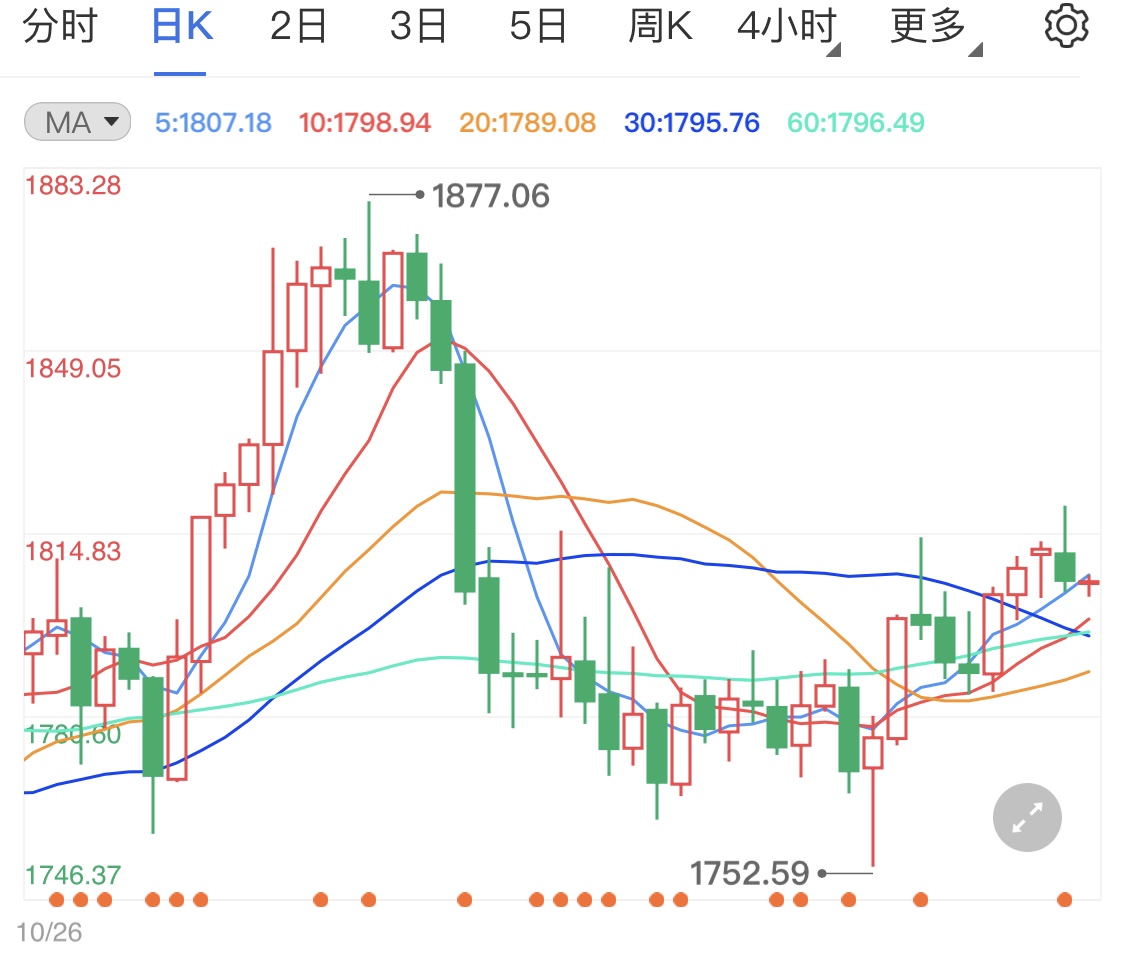Toggle the 周K weekly candle view
Viewport: 1125px width, 961px height.
(x=659, y=27)
